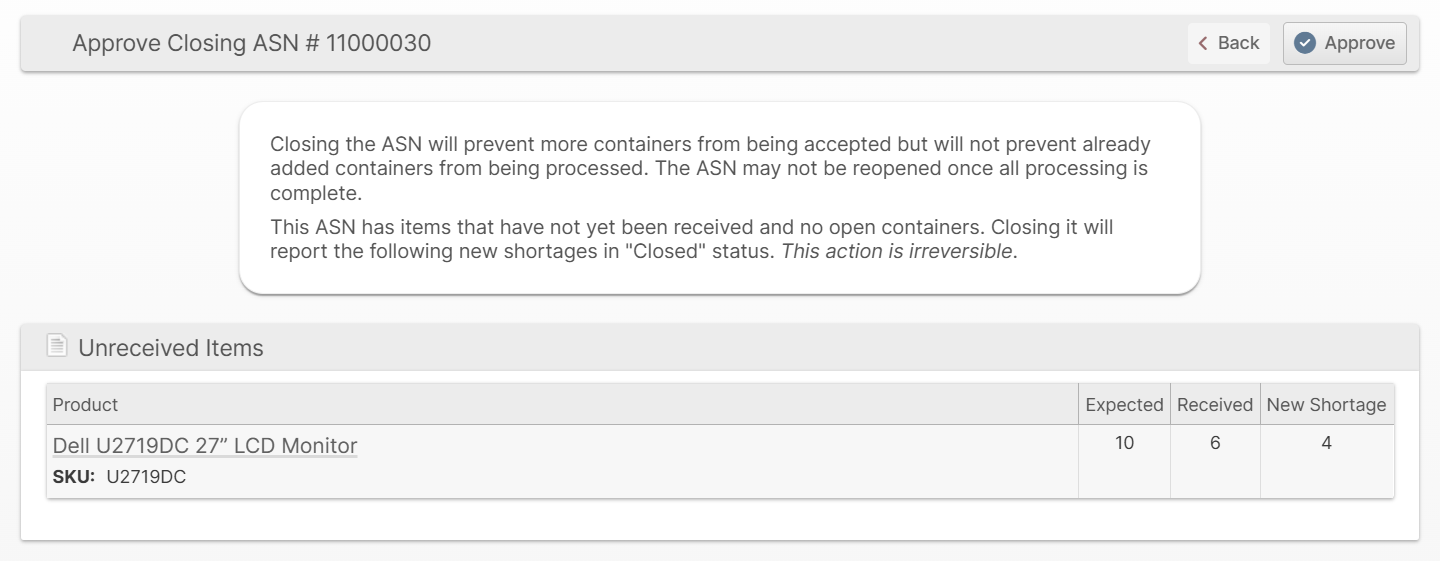Click the New Shortage column header

click(1326, 405)
